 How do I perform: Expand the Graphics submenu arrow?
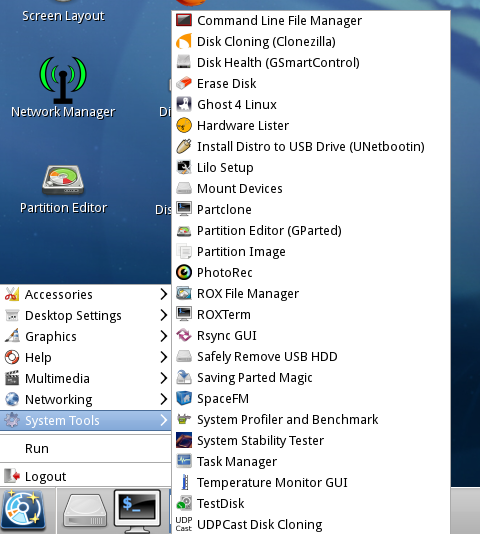[164, 336]
